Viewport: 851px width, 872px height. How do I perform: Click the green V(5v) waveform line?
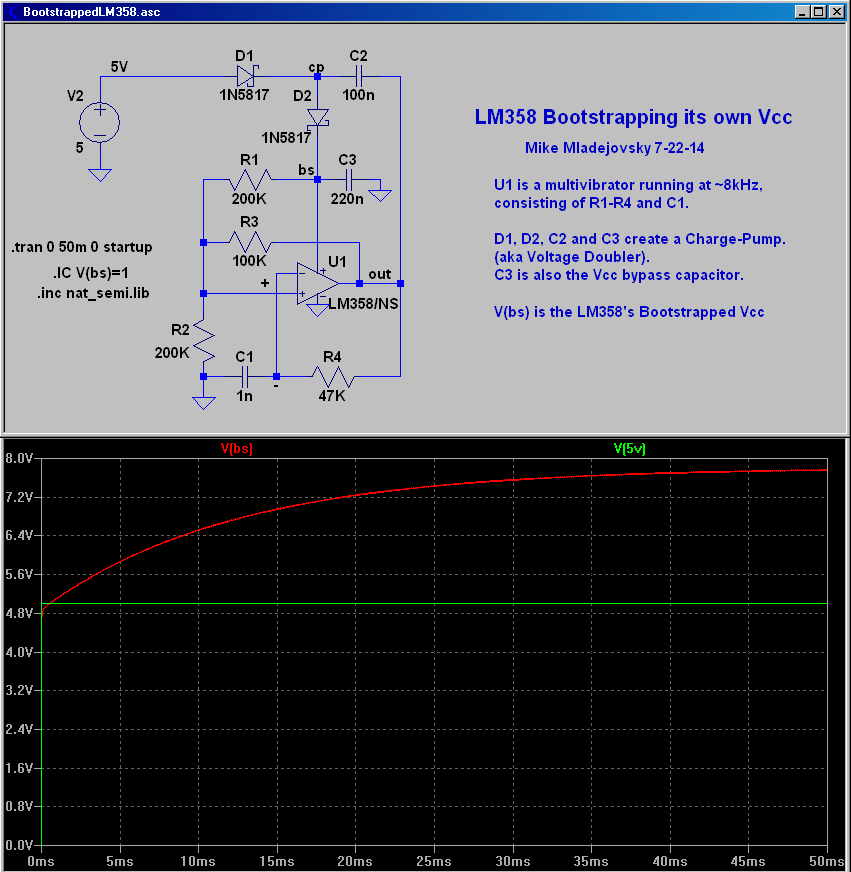point(434,603)
